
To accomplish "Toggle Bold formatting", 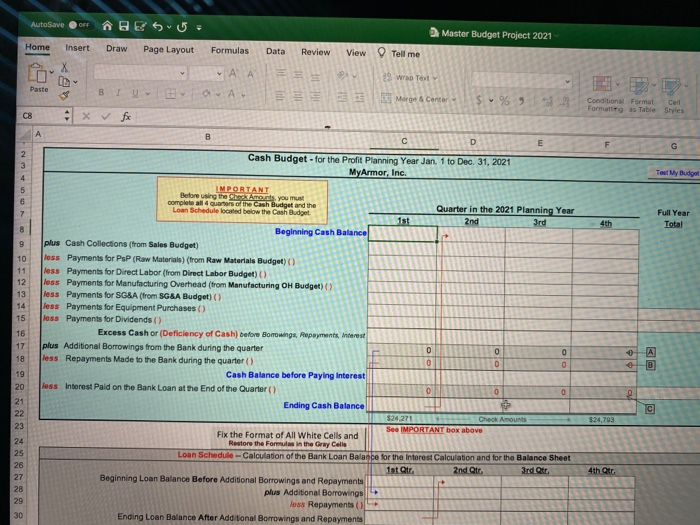I will click(x=101, y=92).
